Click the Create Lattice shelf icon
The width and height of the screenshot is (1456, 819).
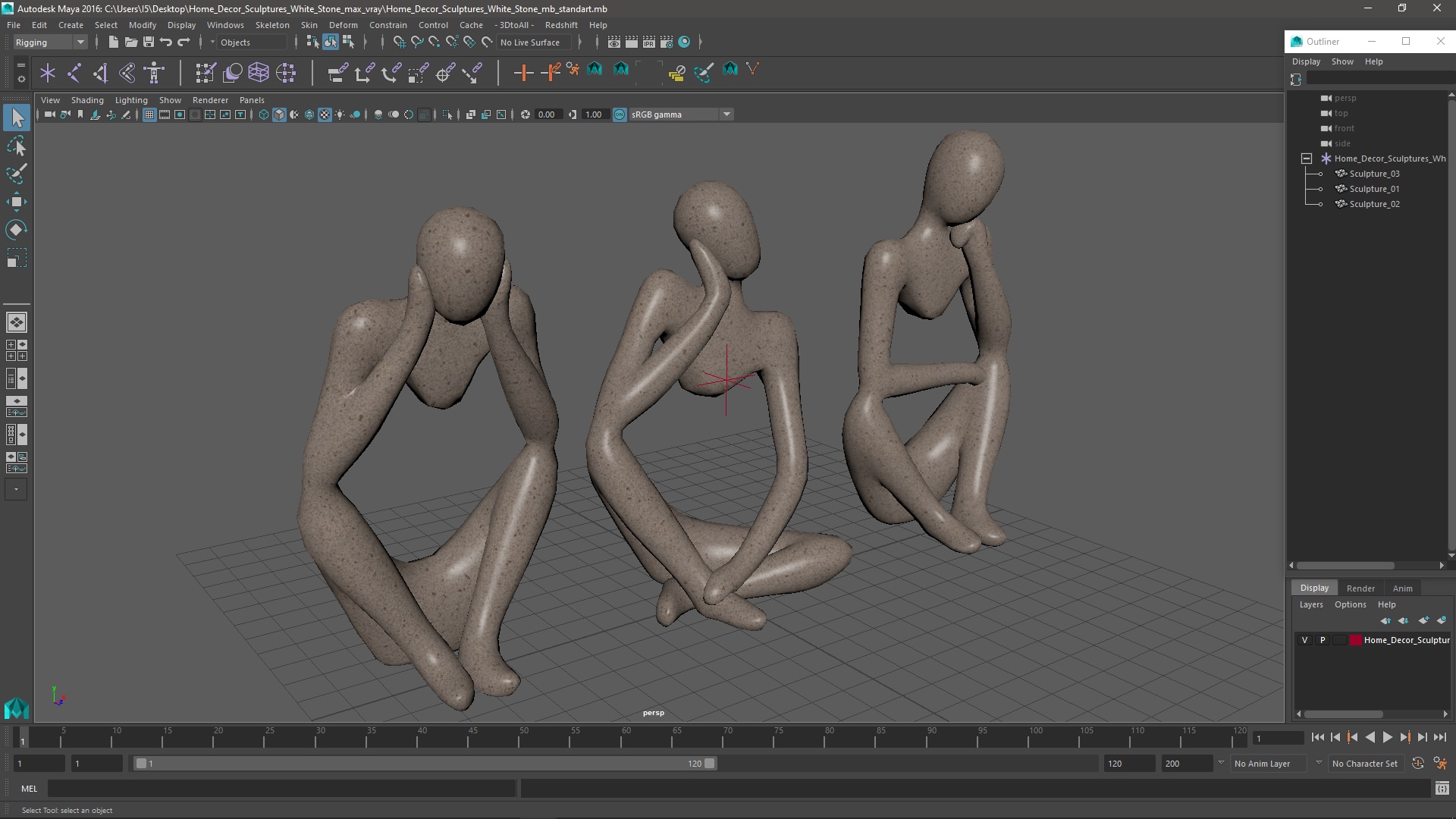tap(259, 73)
